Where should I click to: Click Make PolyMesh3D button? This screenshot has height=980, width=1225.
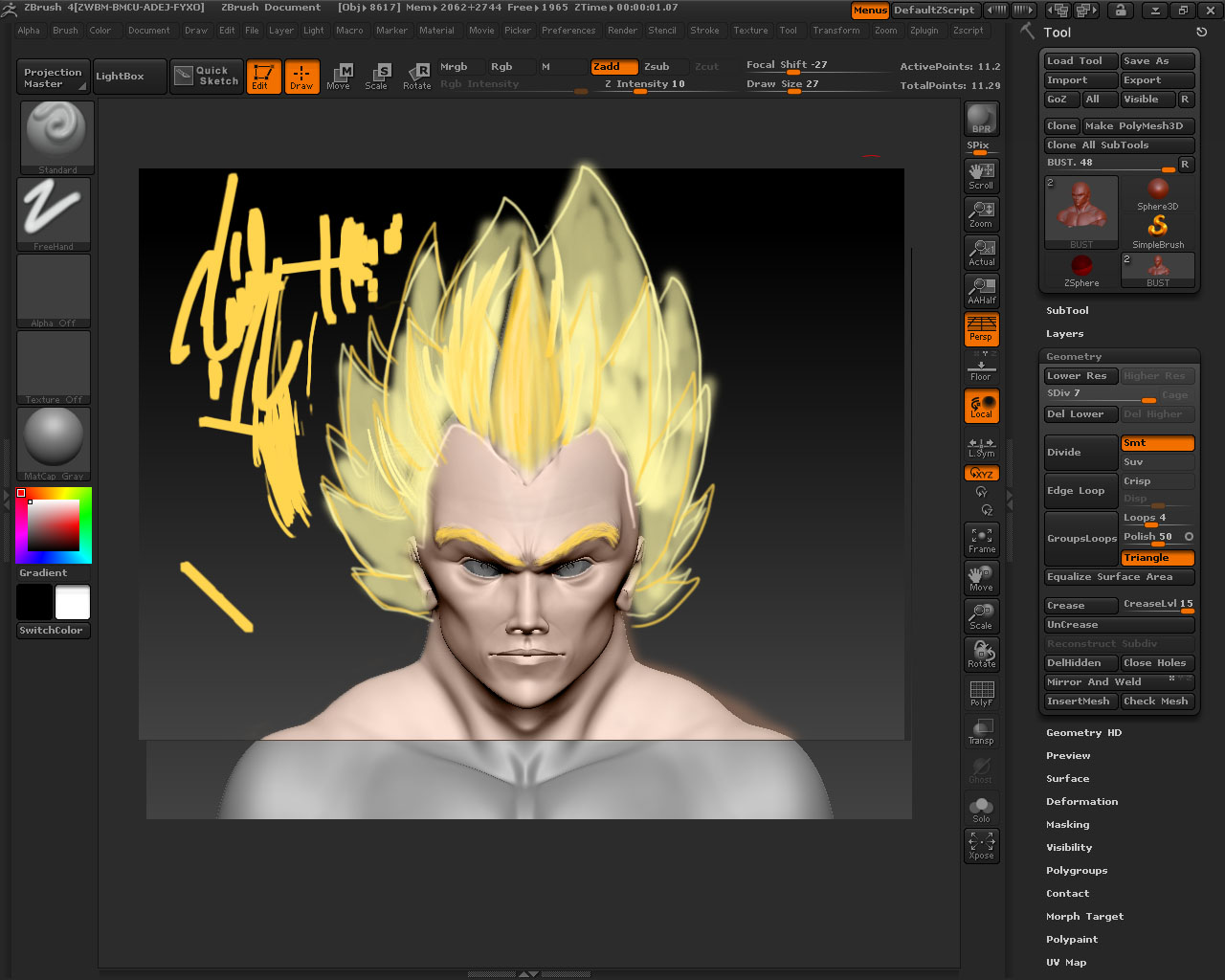1139,126
